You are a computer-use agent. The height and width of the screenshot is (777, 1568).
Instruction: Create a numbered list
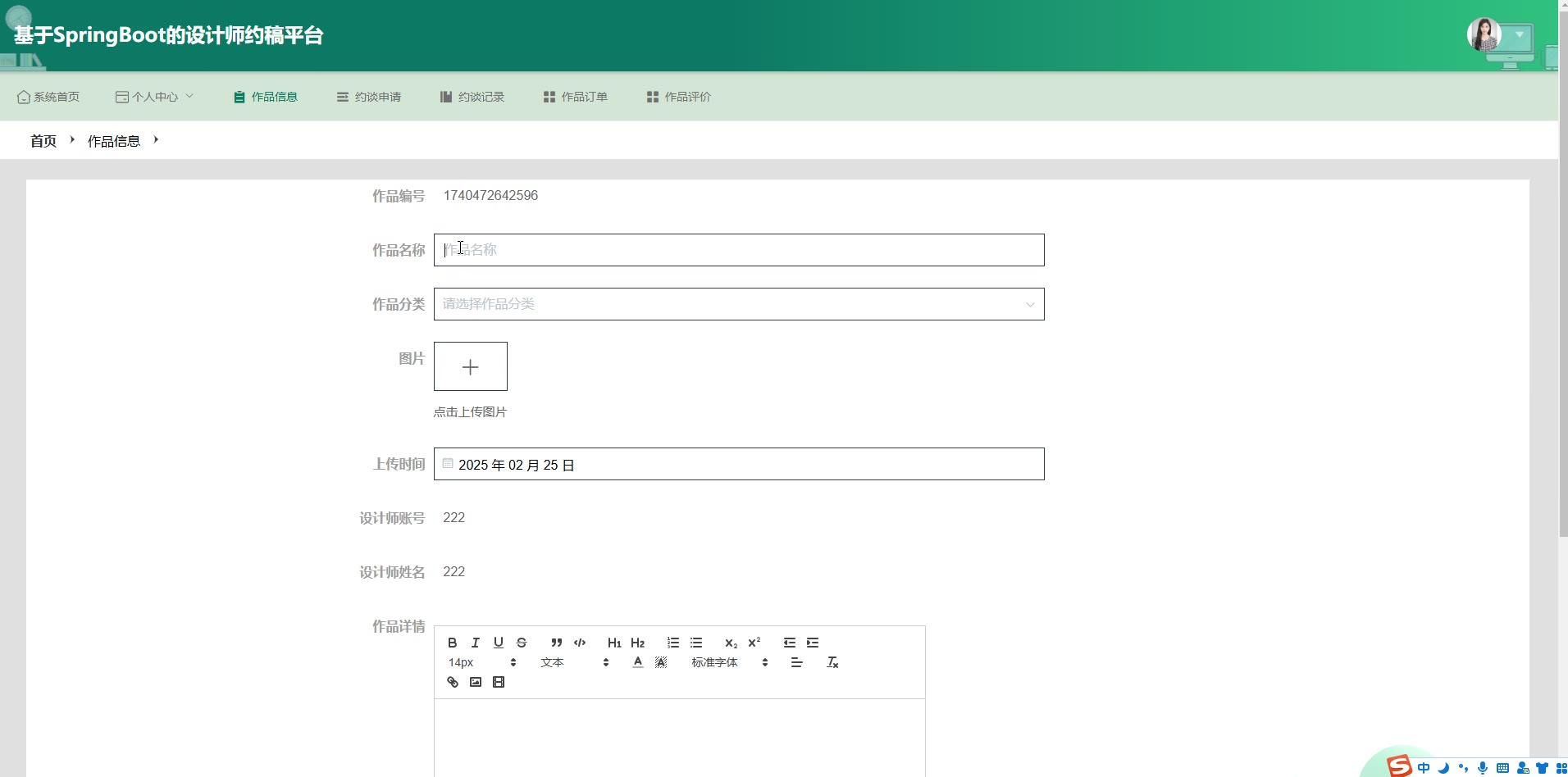[673, 643]
